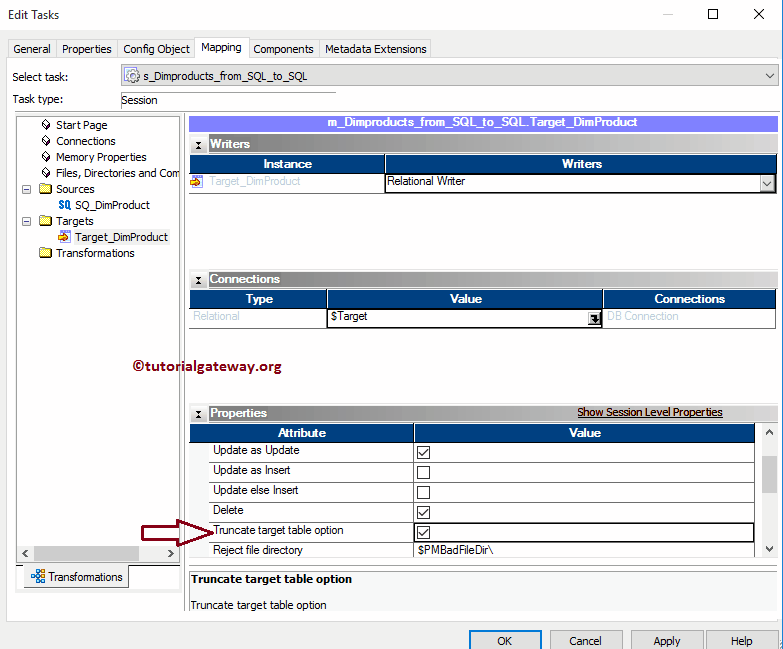Click Show Session Level Properties link
Viewport: 783px width, 649px height.
pyautogui.click(x=649, y=412)
